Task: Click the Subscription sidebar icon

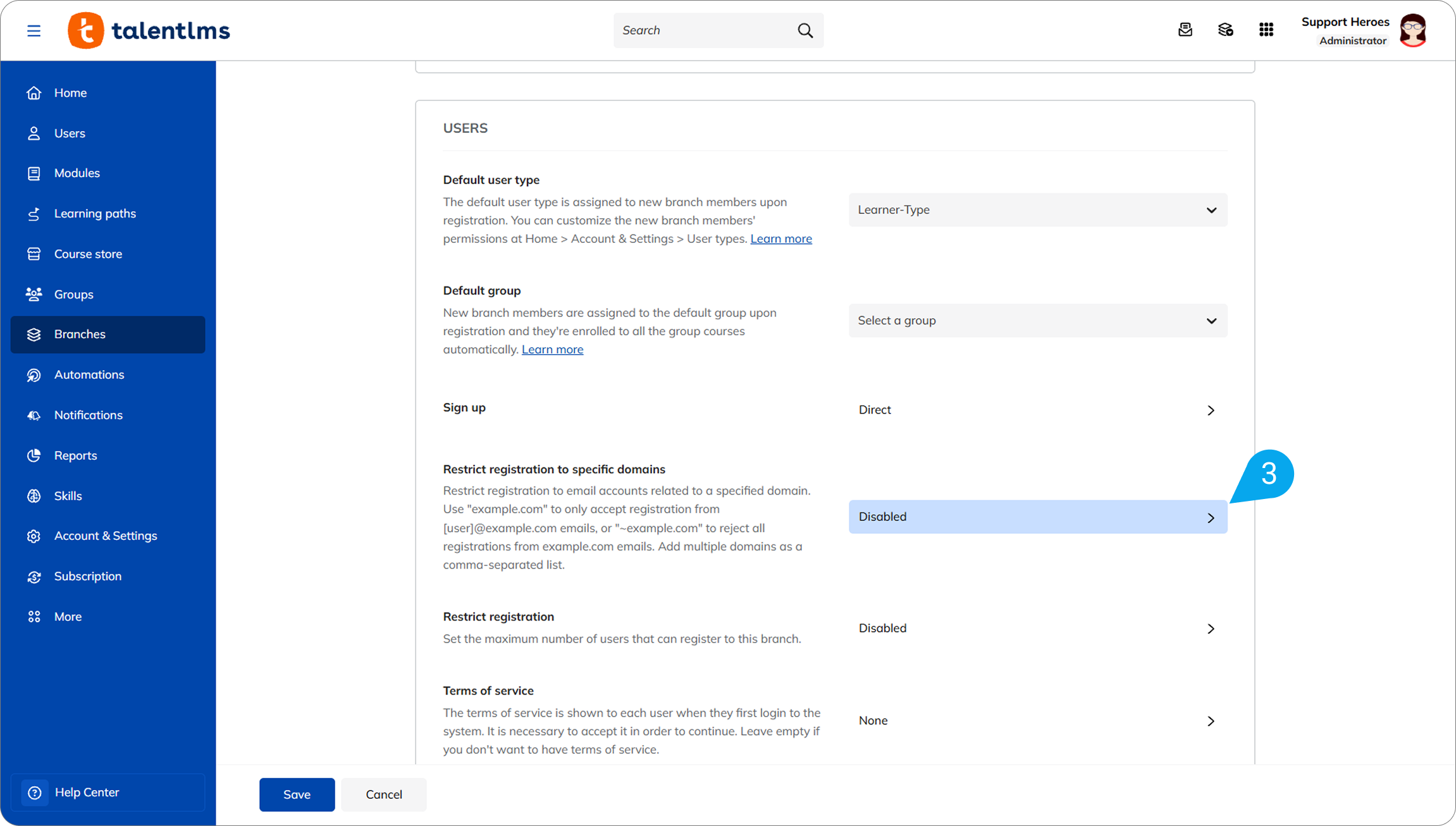Action: point(34,577)
